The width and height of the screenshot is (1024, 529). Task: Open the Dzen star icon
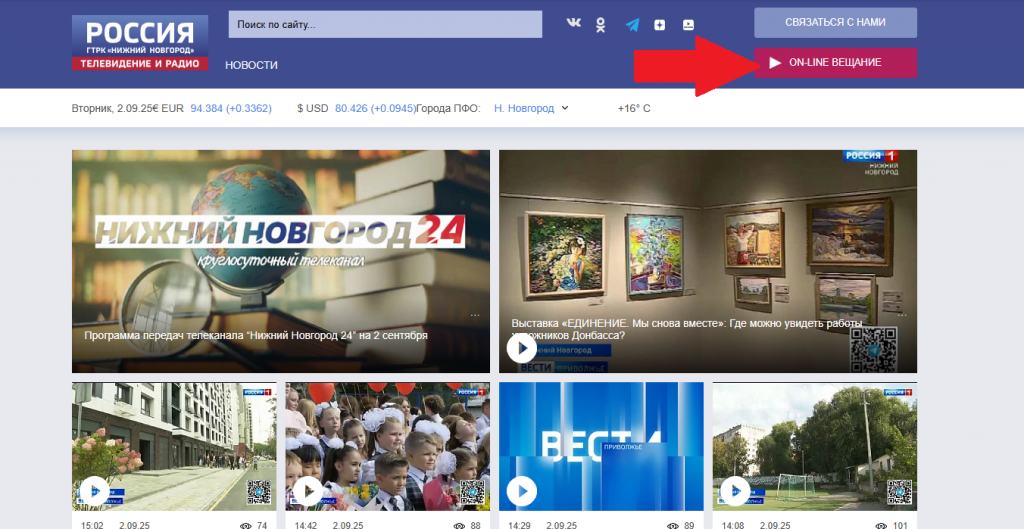click(x=660, y=25)
